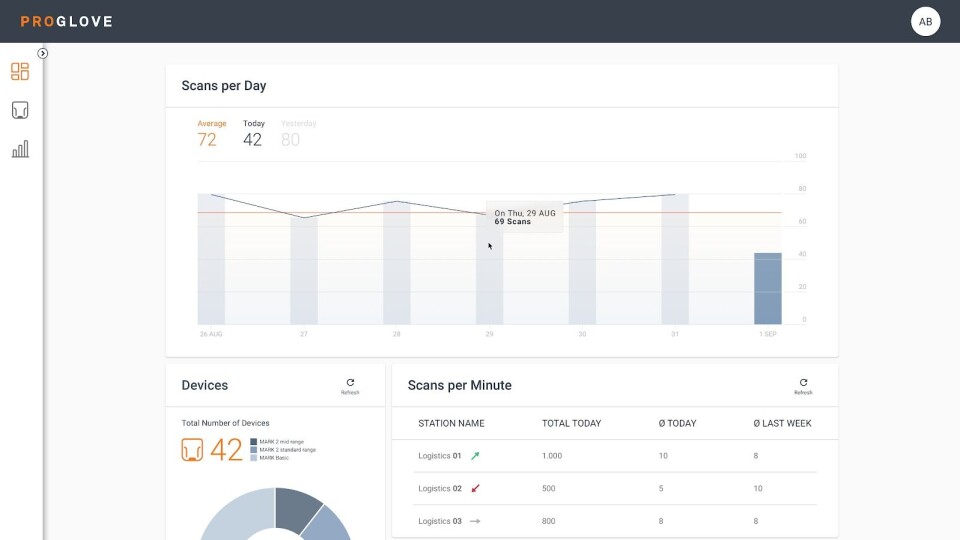Refresh the Scans per Minute panel
This screenshot has width=960, height=540.
pyautogui.click(x=803, y=386)
